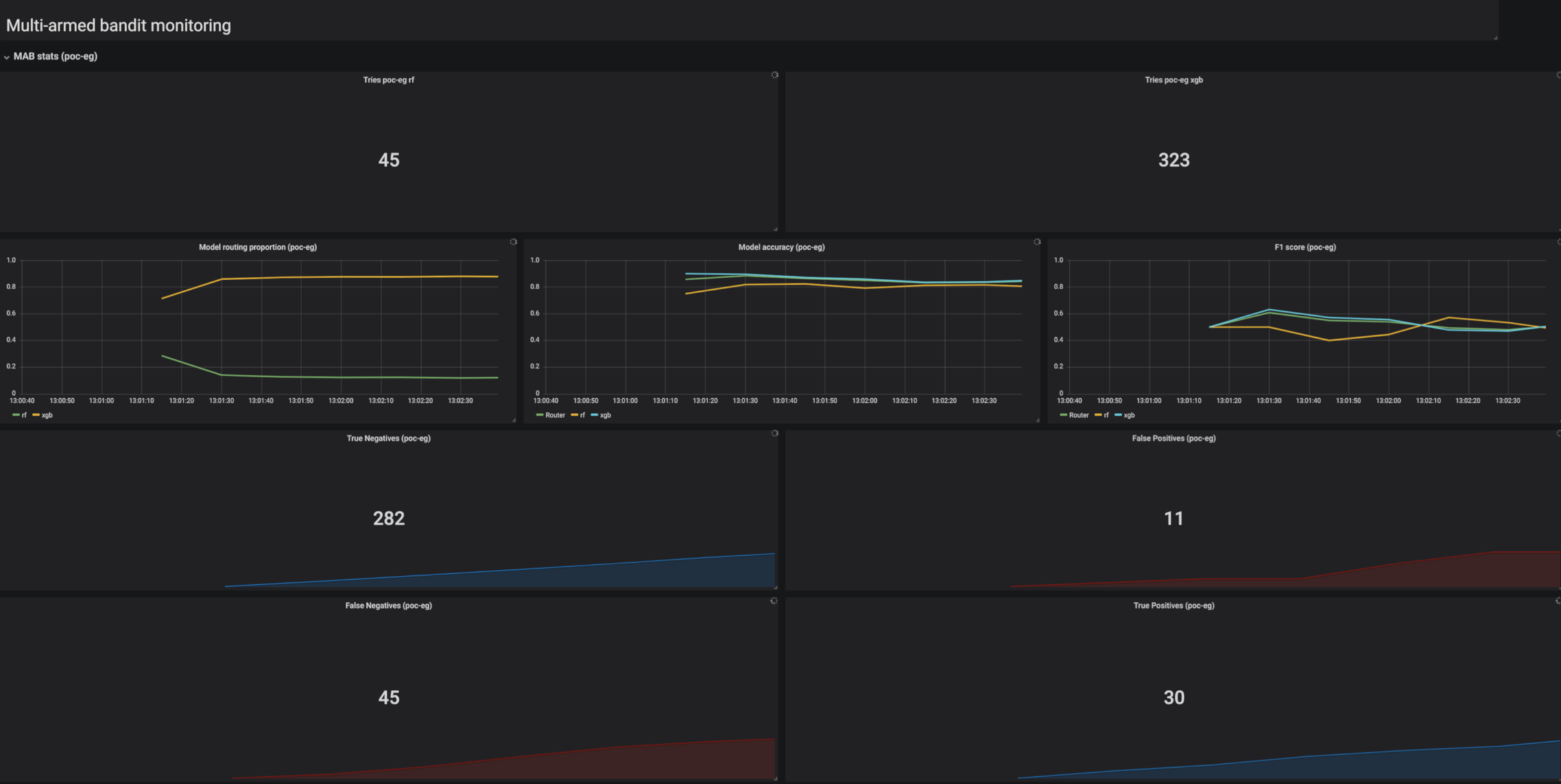Click the loading spinner on Tries poc-eg rf panel
Viewport: 1561px width, 784px height.
tap(775, 75)
